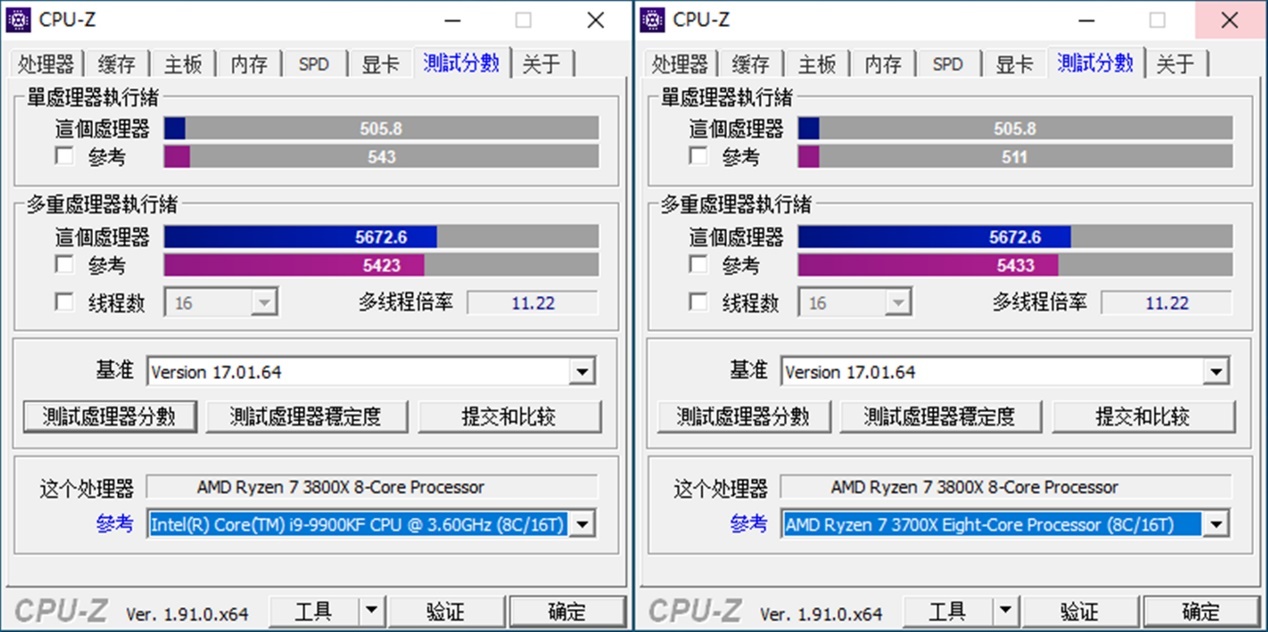Switch to the SPD tab in right window
This screenshot has height=632, width=1268.
948,63
